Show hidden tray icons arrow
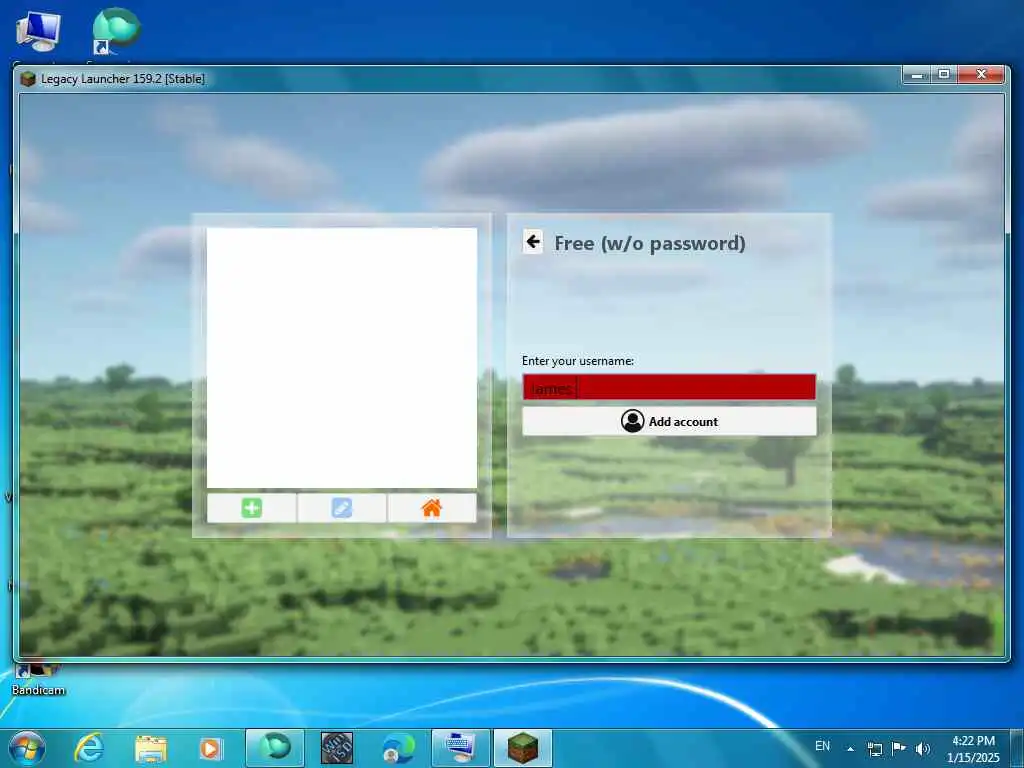This screenshot has width=1024, height=768. pyautogui.click(x=850, y=748)
